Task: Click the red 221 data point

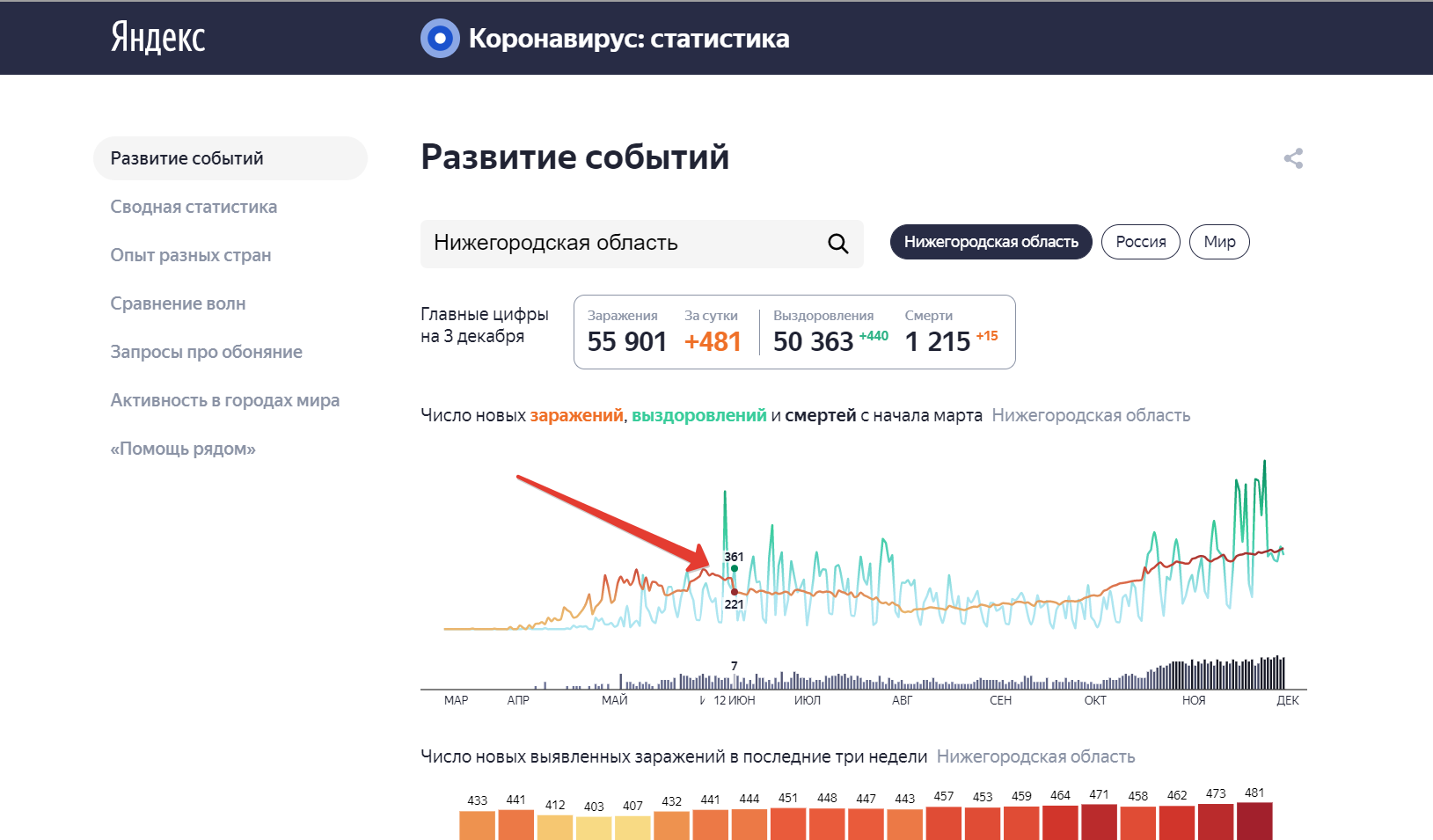Action: point(735,592)
